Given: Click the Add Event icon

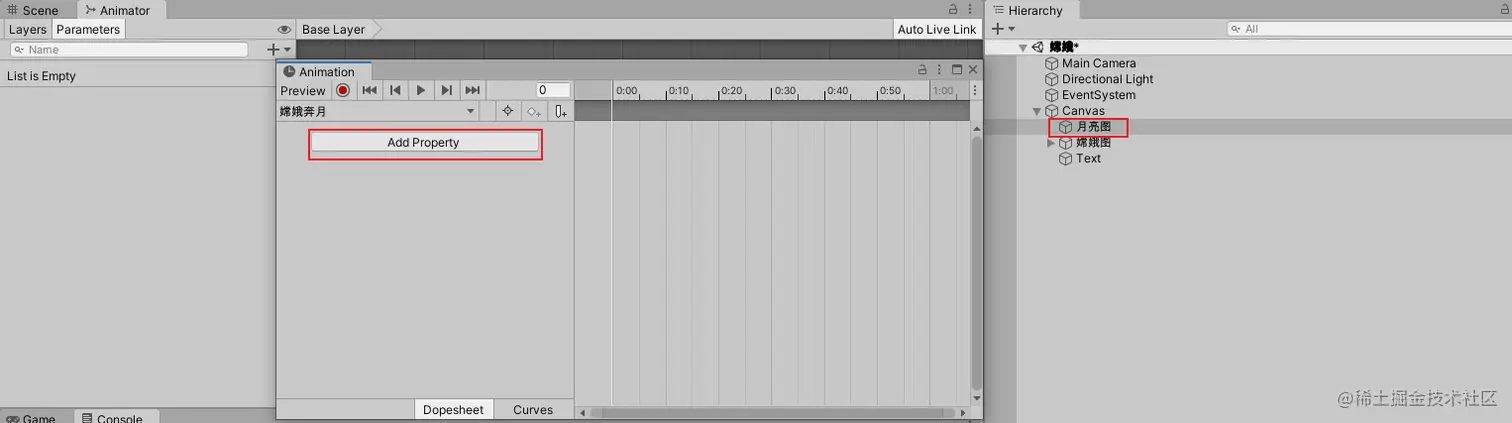Looking at the screenshot, I should (x=561, y=112).
